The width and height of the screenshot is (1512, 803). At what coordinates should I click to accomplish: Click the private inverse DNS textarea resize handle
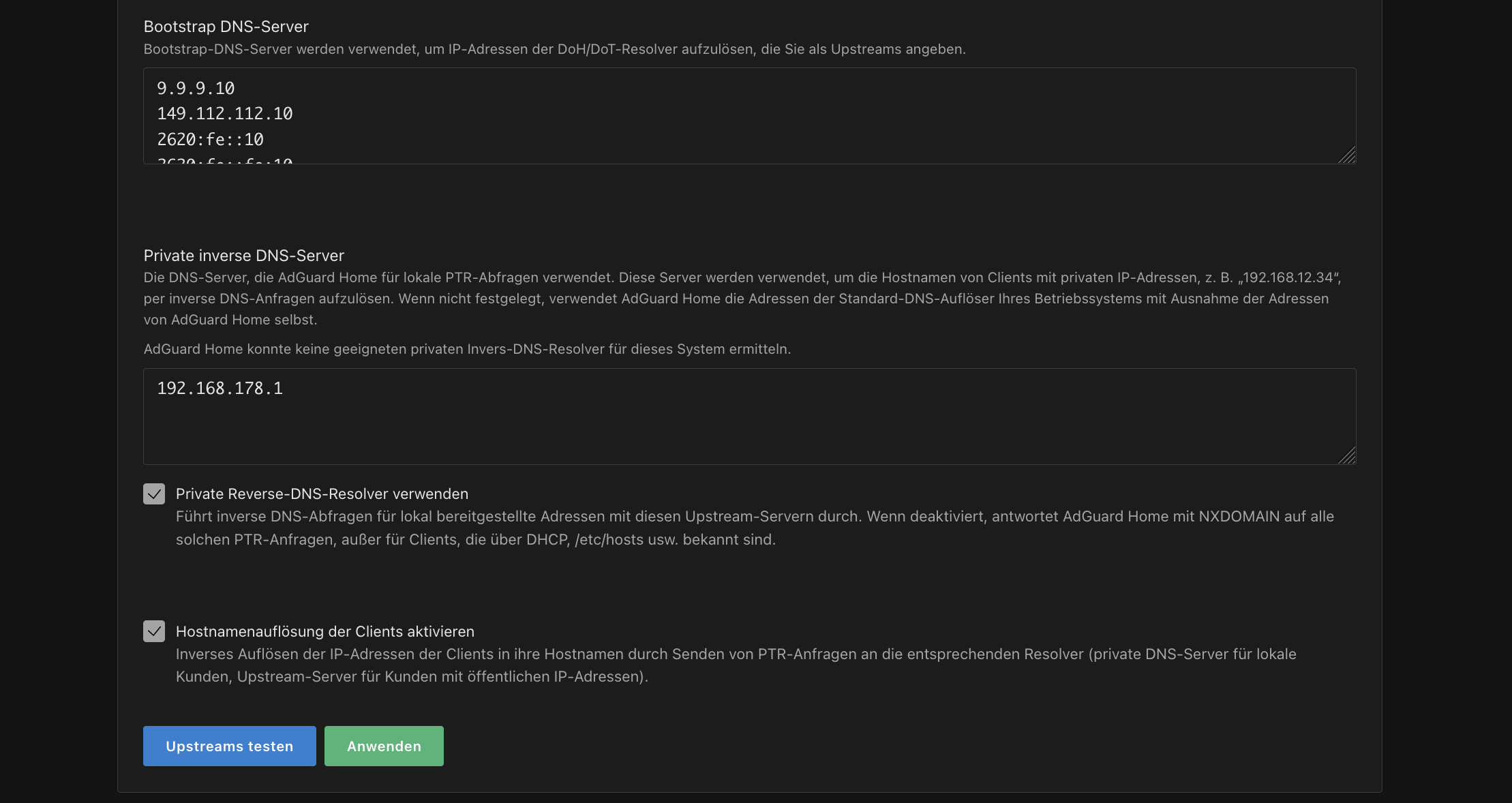pos(1347,456)
